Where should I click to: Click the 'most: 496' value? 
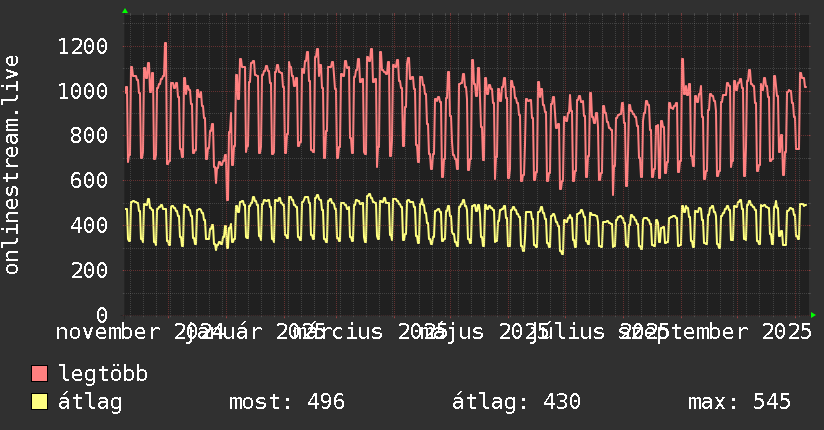(287, 402)
